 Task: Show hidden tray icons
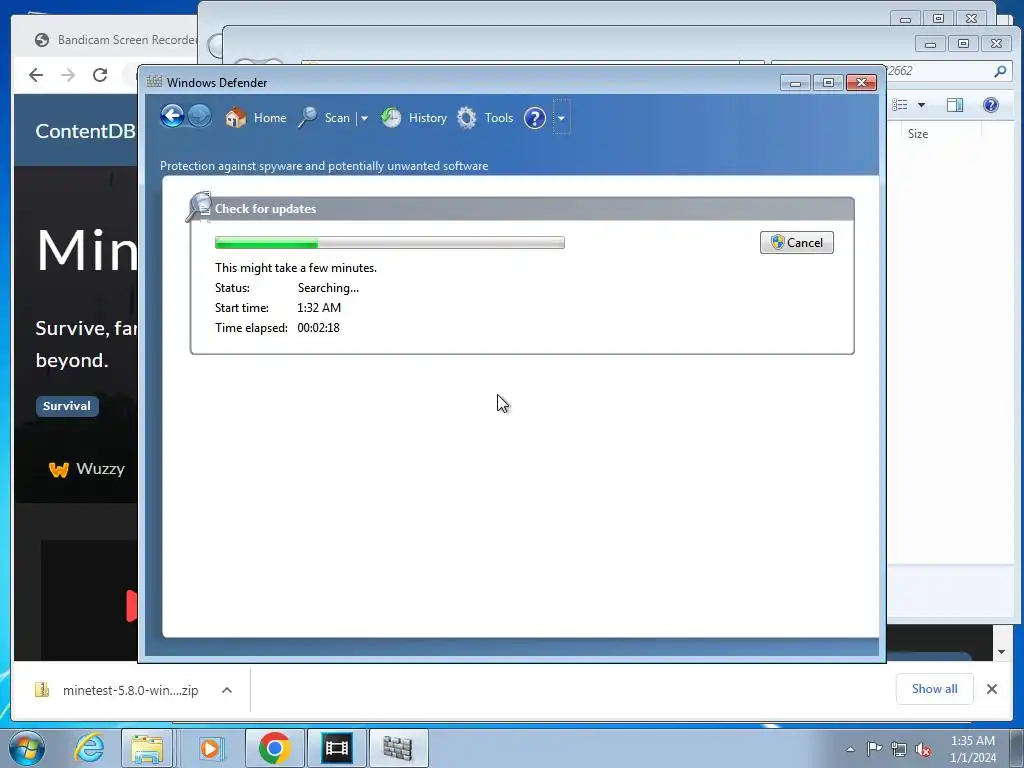[x=850, y=749]
